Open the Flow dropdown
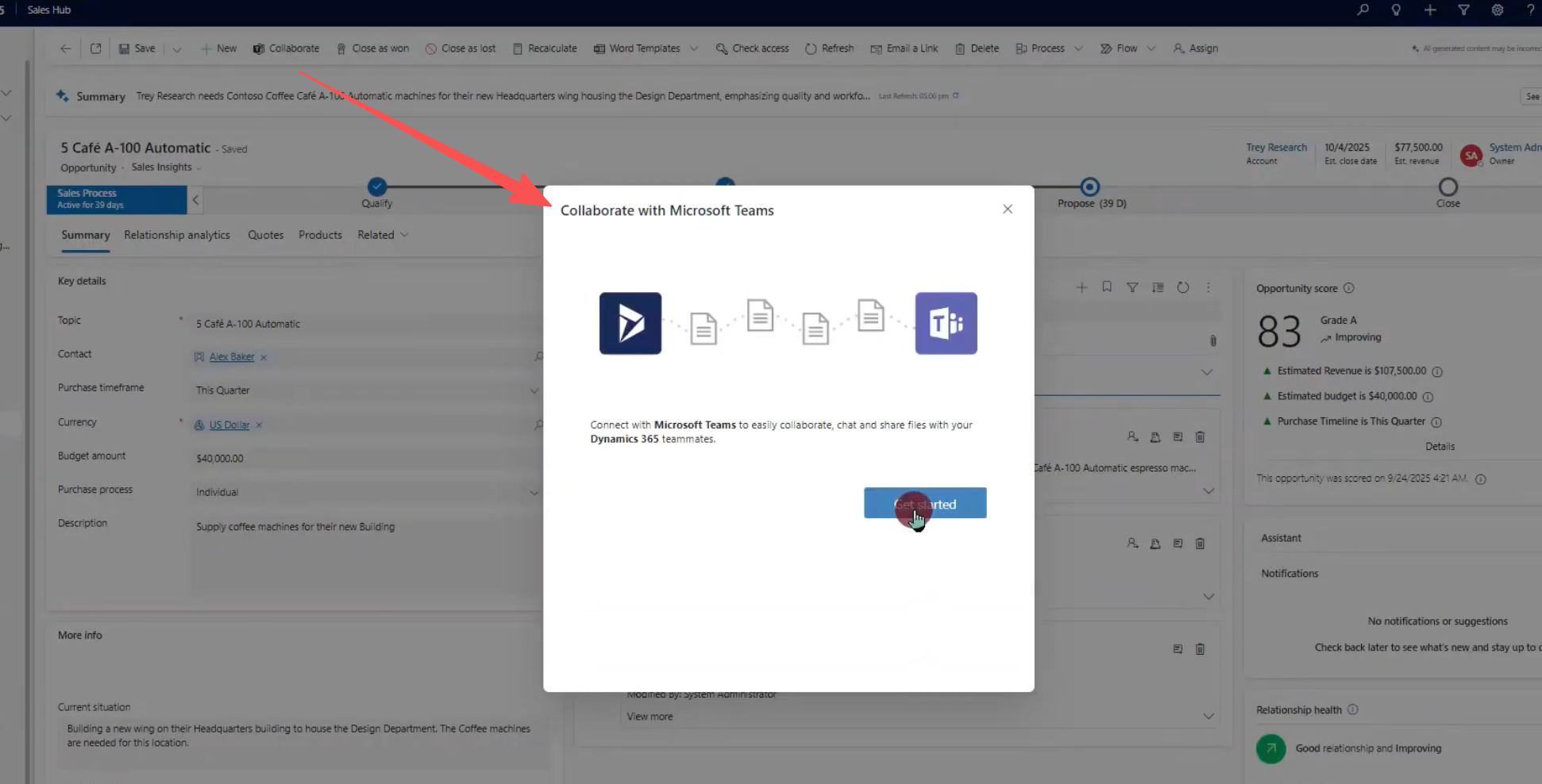1542x784 pixels. coord(1128,48)
